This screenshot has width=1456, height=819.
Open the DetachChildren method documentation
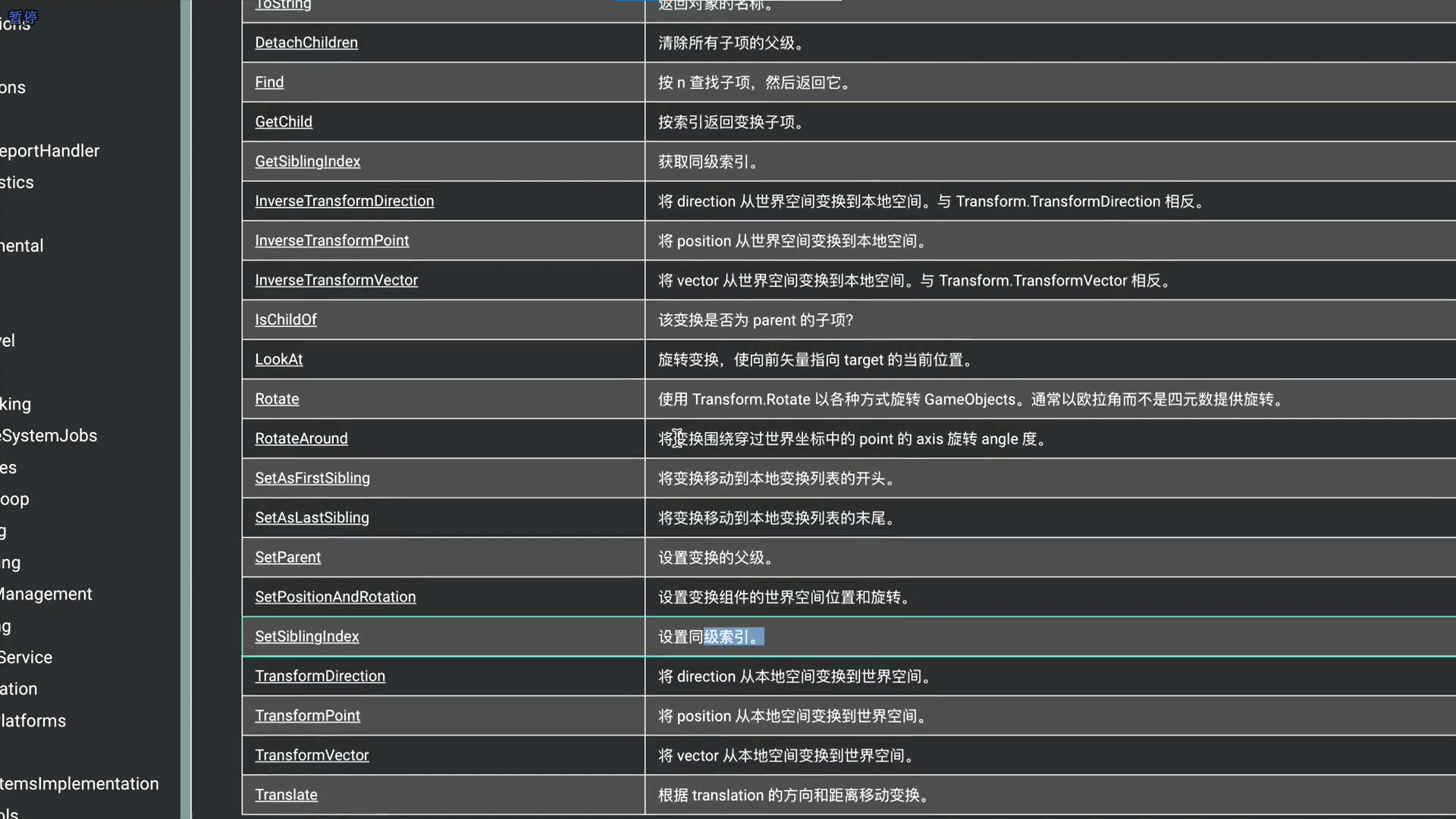coord(306,42)
